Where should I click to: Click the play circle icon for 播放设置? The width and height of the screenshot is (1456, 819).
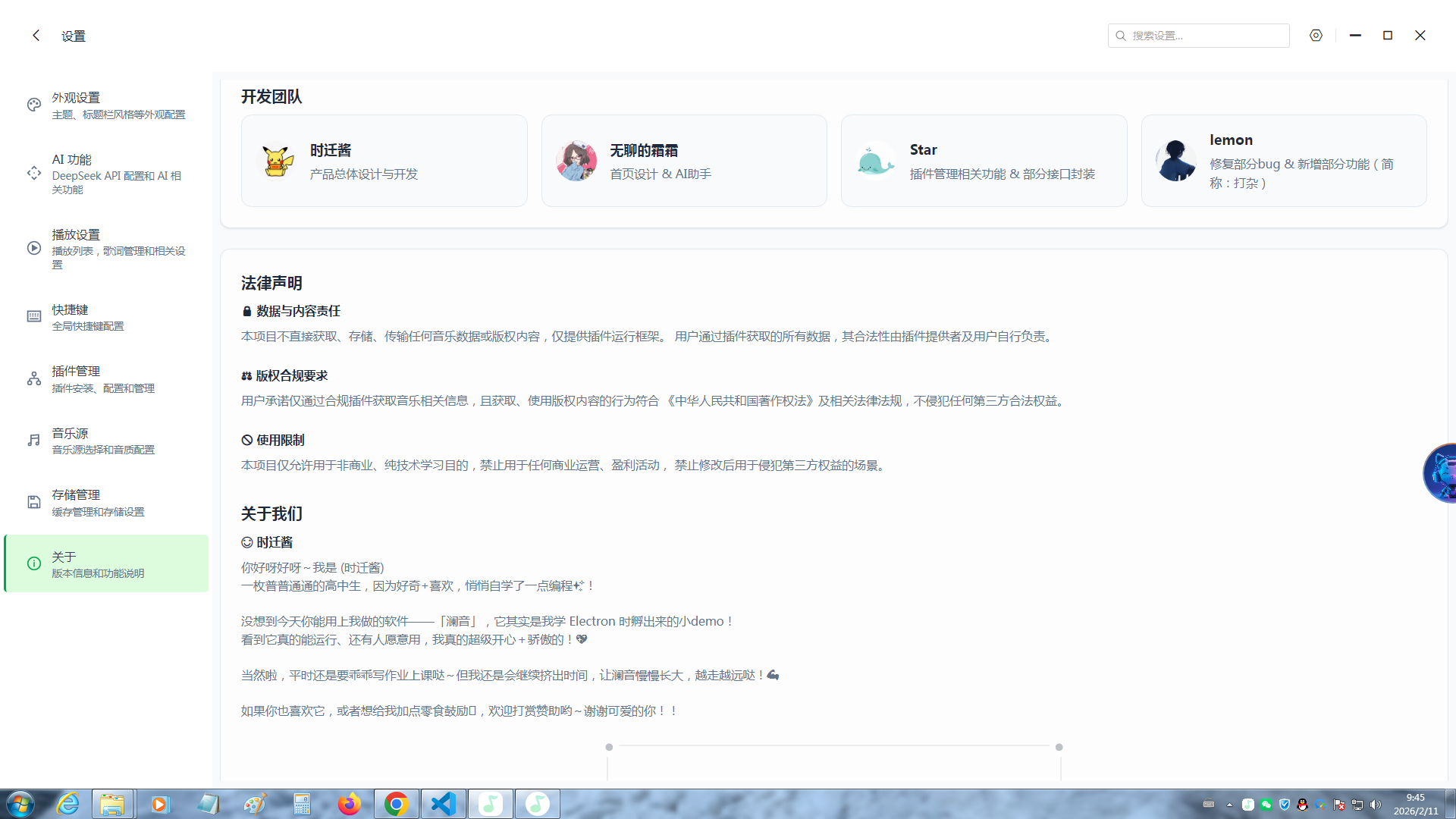click(x=34, y=248)
